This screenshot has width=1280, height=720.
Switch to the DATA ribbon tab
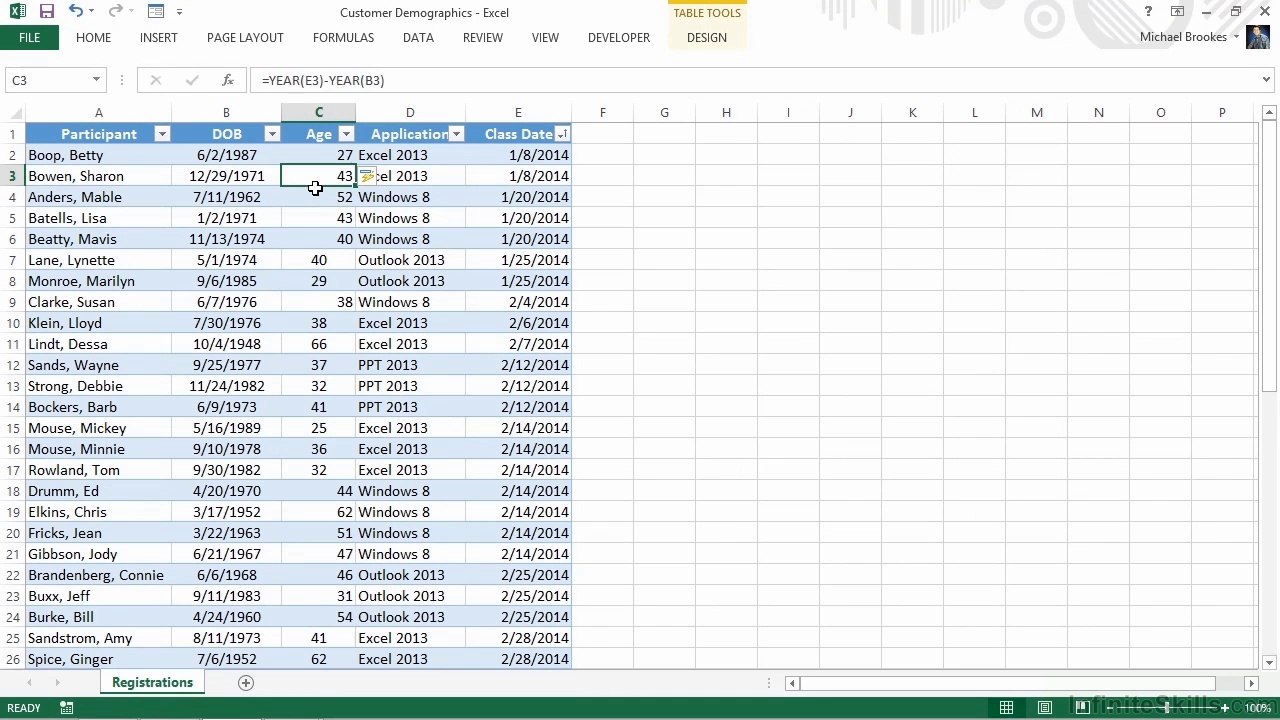coord(418,38)
